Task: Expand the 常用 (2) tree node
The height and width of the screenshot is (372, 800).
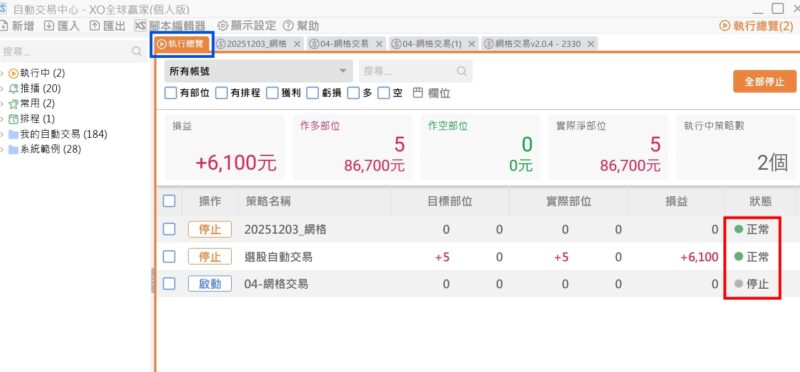Action: coord(3,104)
